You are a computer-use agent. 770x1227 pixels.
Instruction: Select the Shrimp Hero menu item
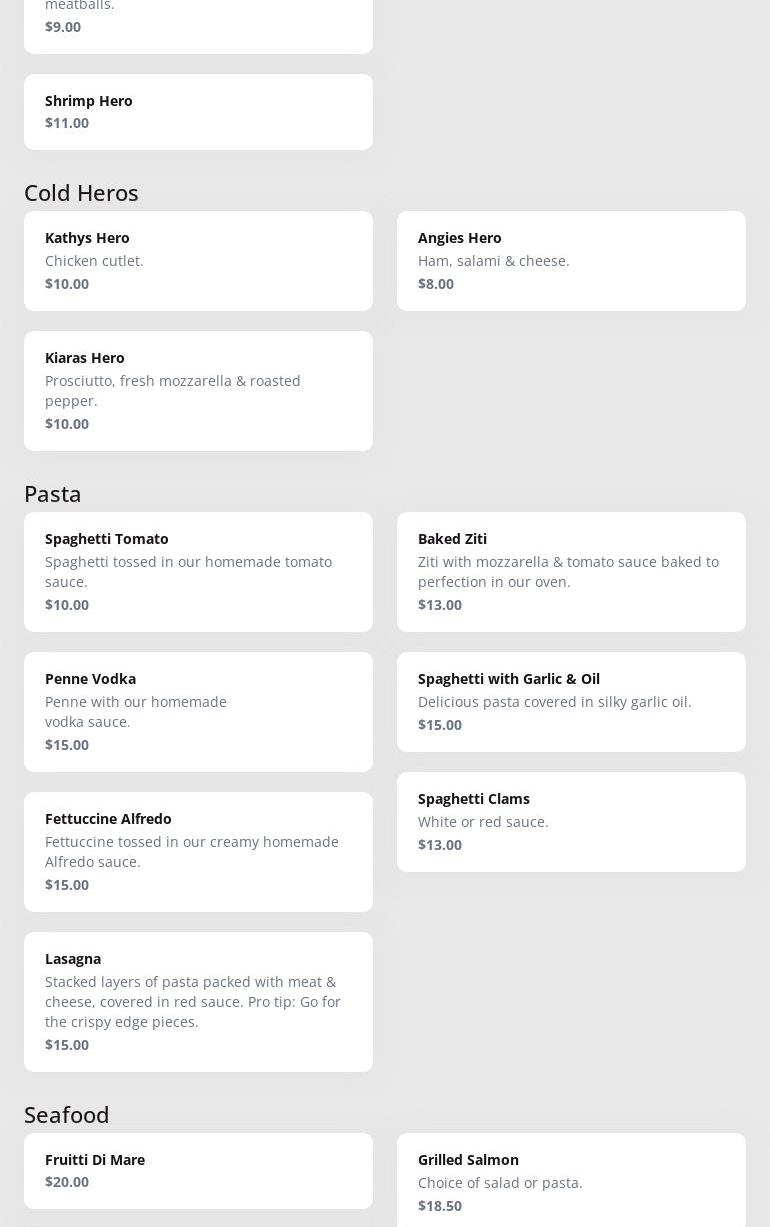coord(198,112)
